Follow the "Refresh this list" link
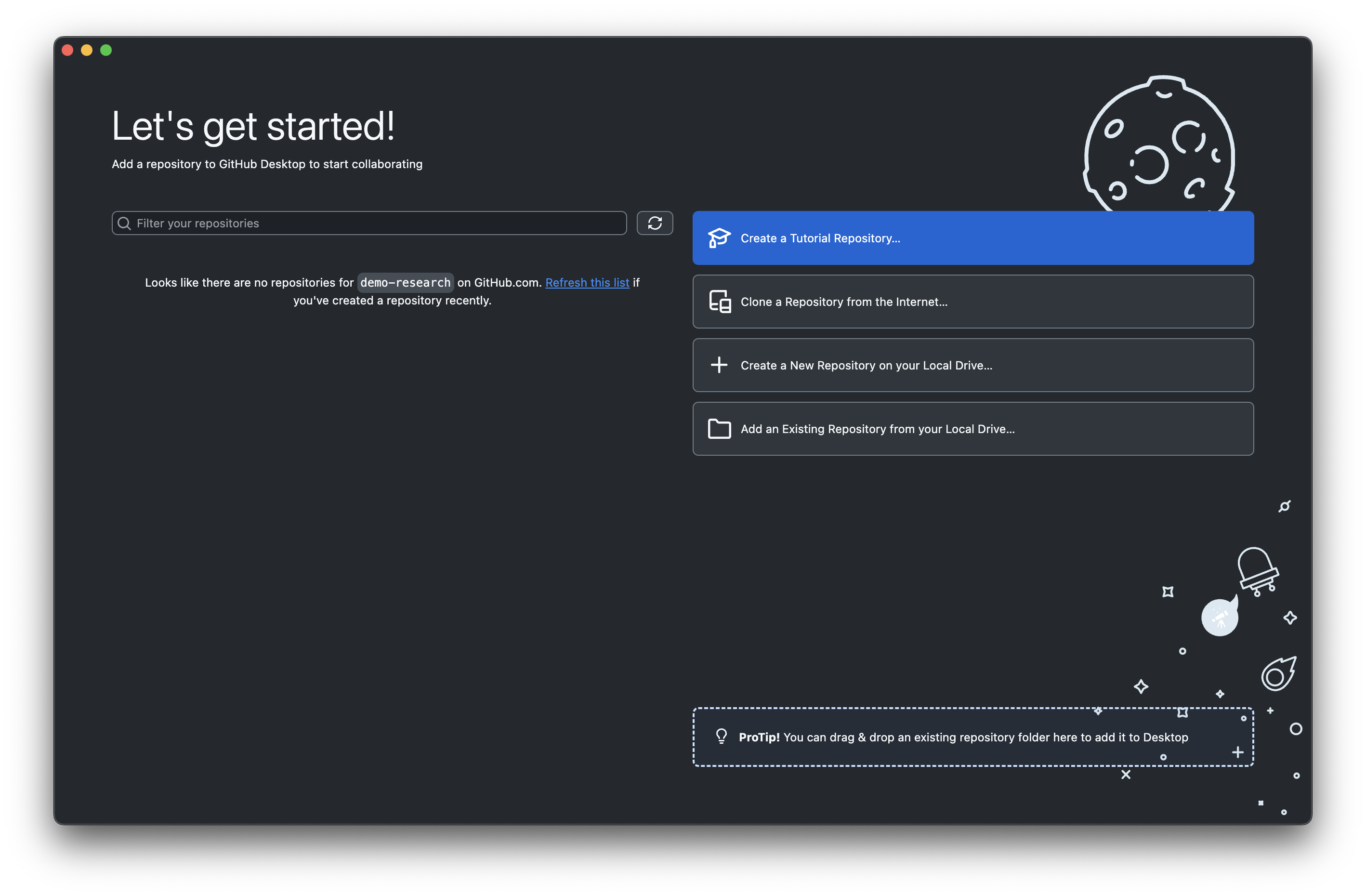This screenshot has width=1366, height=896. 587,282
